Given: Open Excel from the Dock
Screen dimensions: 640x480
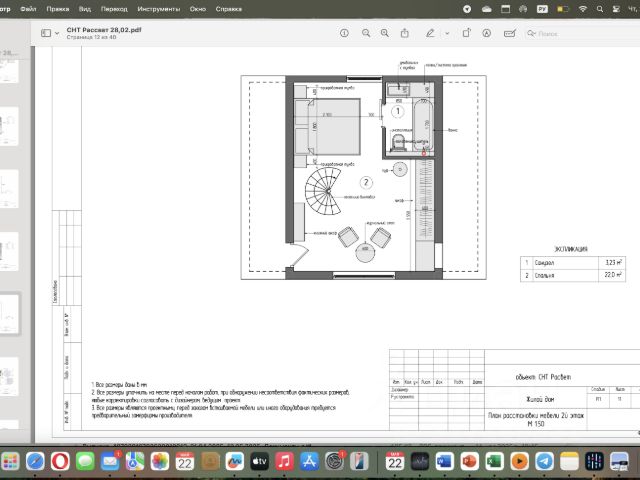Looking at the screenshot, I should 494,462.
